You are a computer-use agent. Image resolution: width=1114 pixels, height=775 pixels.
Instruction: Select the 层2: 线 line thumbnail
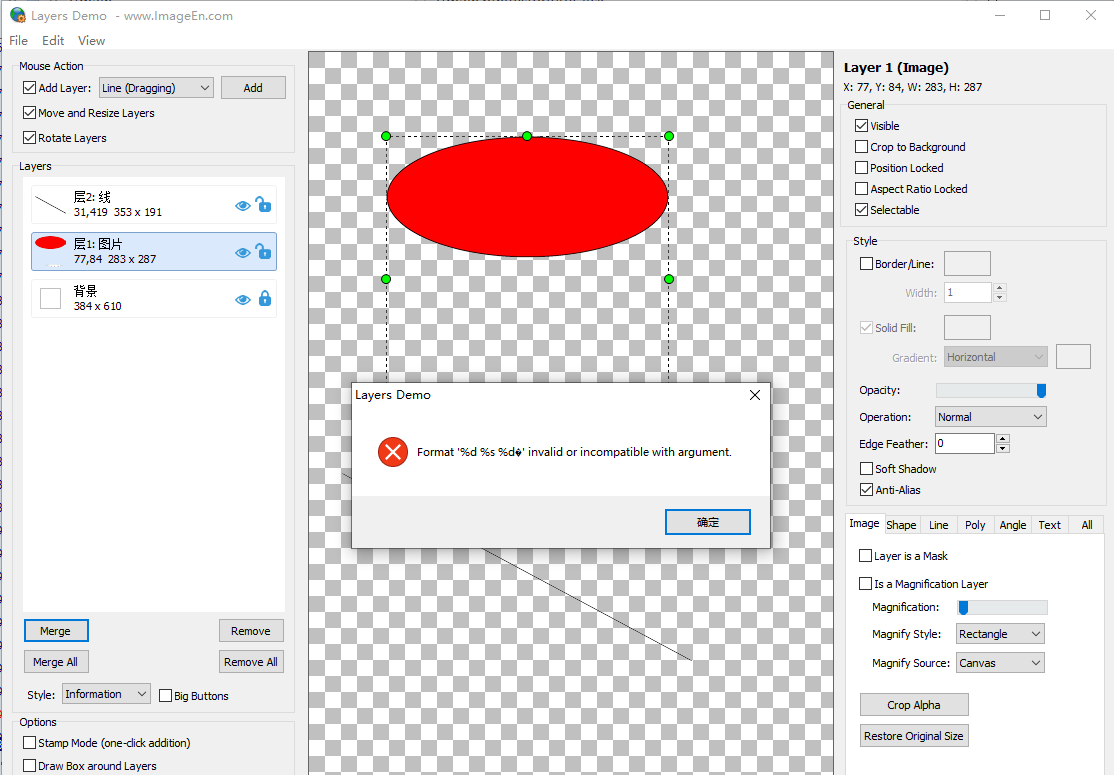click(x=50, y=205)
